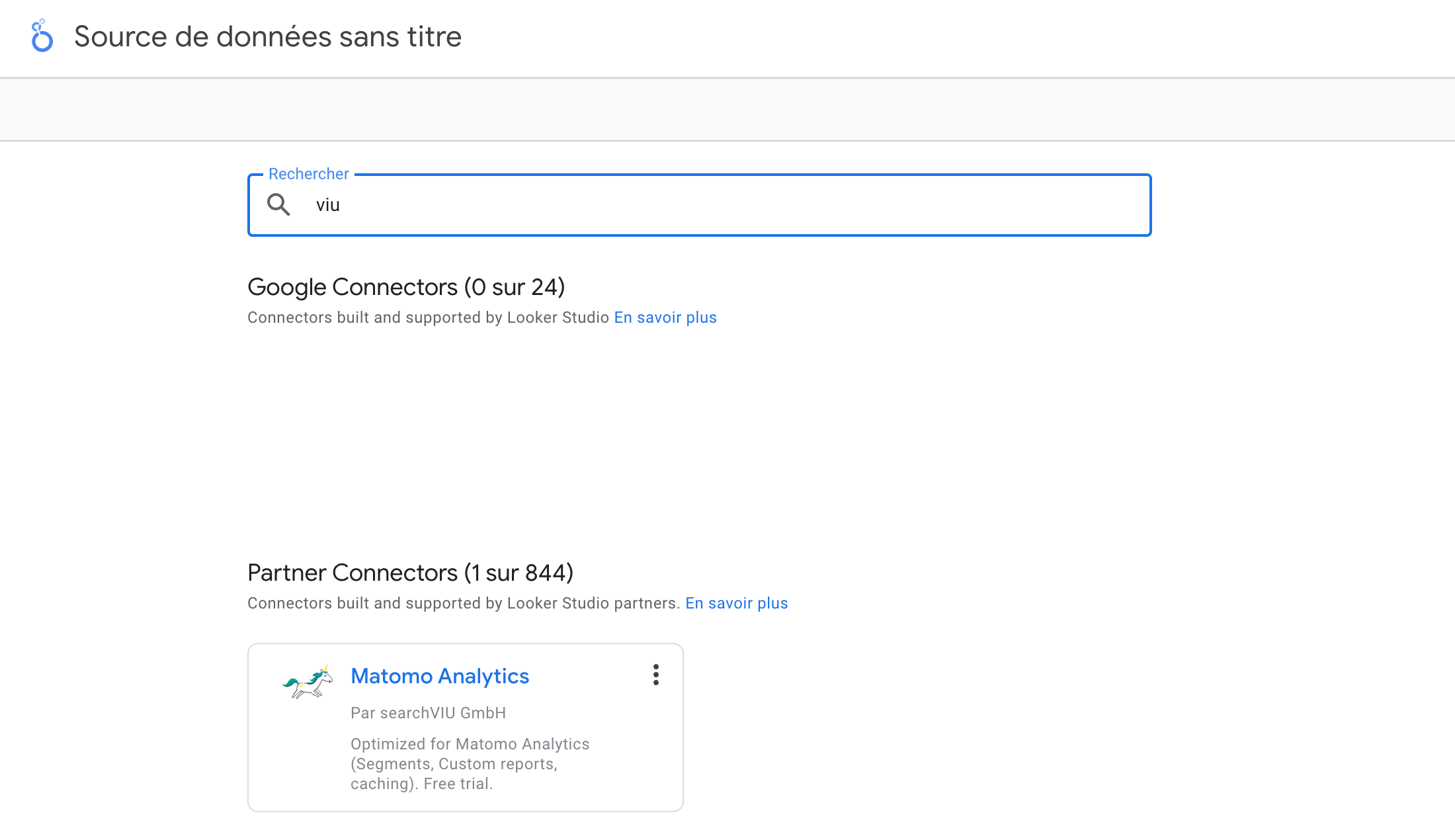
Task: Focus the Rechercher search field
Action: coord(727,205)
